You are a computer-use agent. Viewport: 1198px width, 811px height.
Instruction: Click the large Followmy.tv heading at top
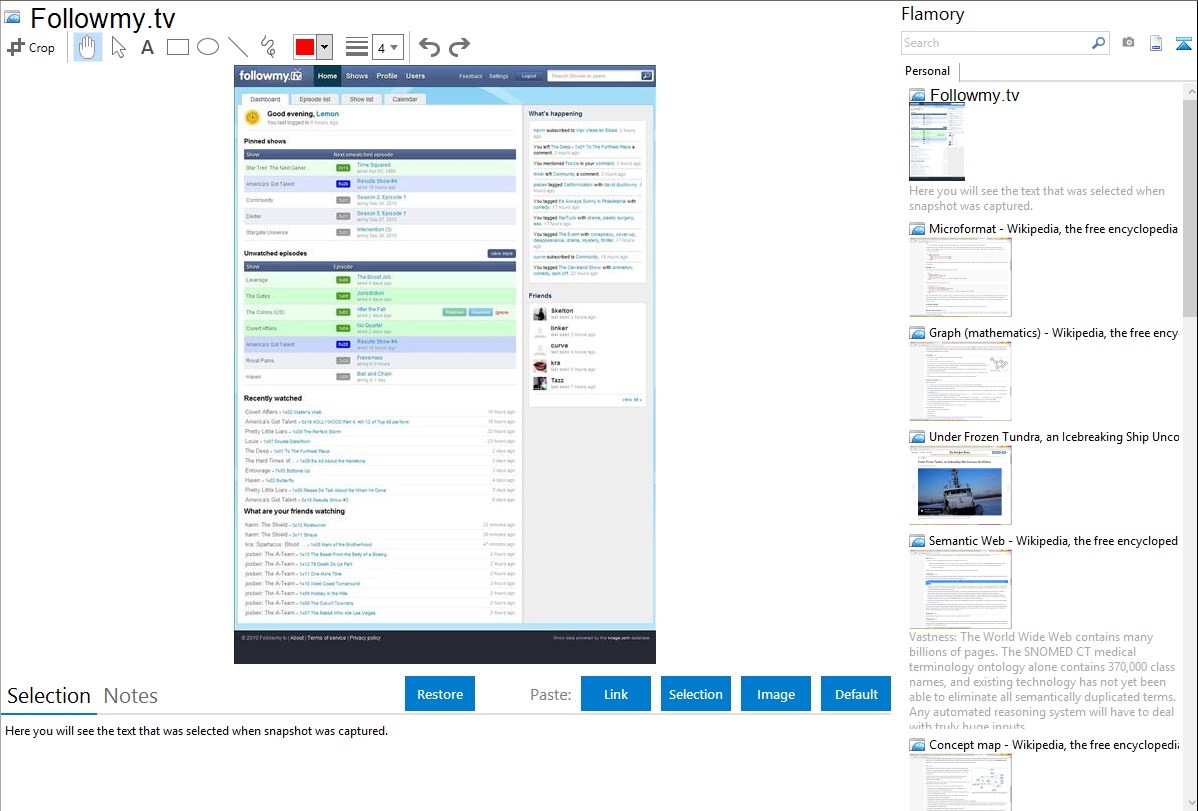[x=102, y=18]
